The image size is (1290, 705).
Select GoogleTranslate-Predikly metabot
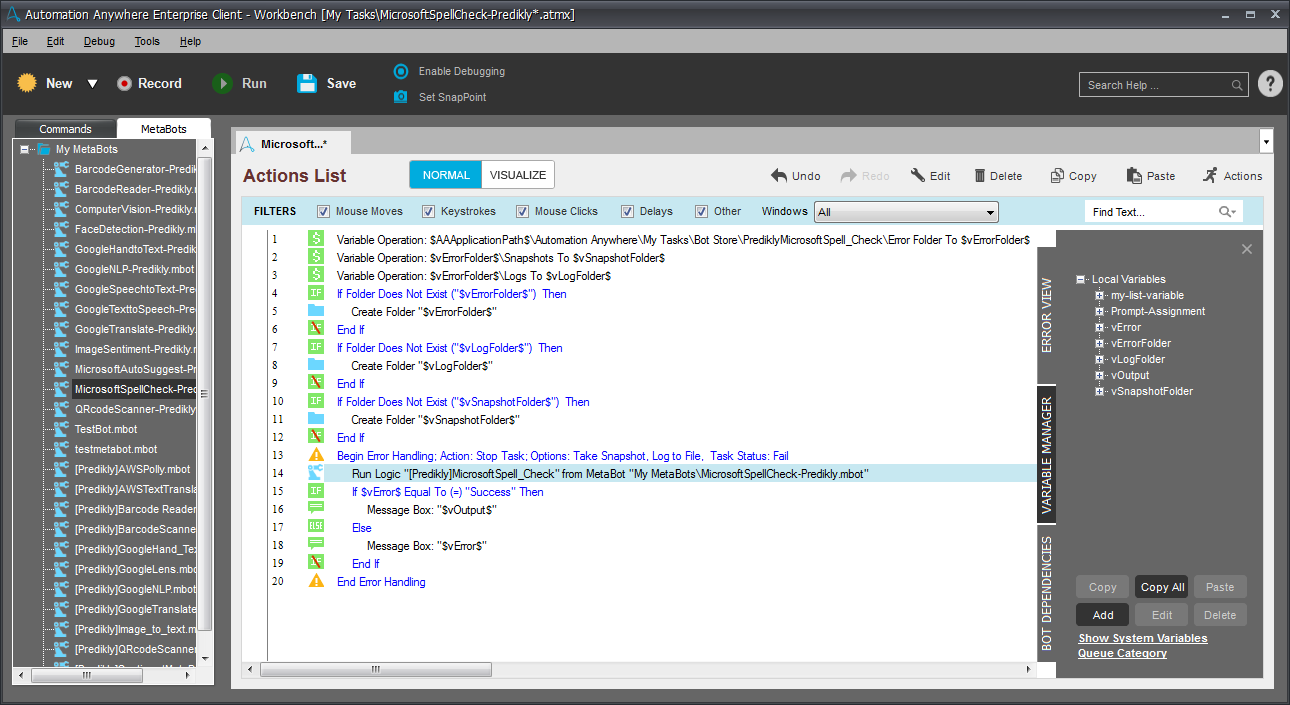(135, 329)
